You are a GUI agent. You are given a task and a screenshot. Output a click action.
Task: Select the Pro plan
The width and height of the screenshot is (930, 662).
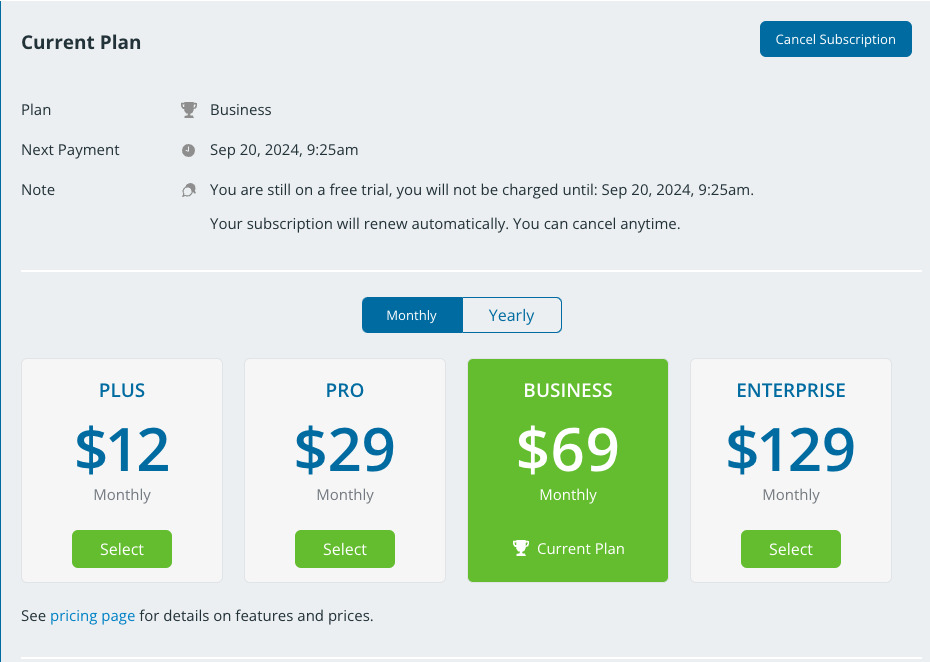tap(345, 549)
